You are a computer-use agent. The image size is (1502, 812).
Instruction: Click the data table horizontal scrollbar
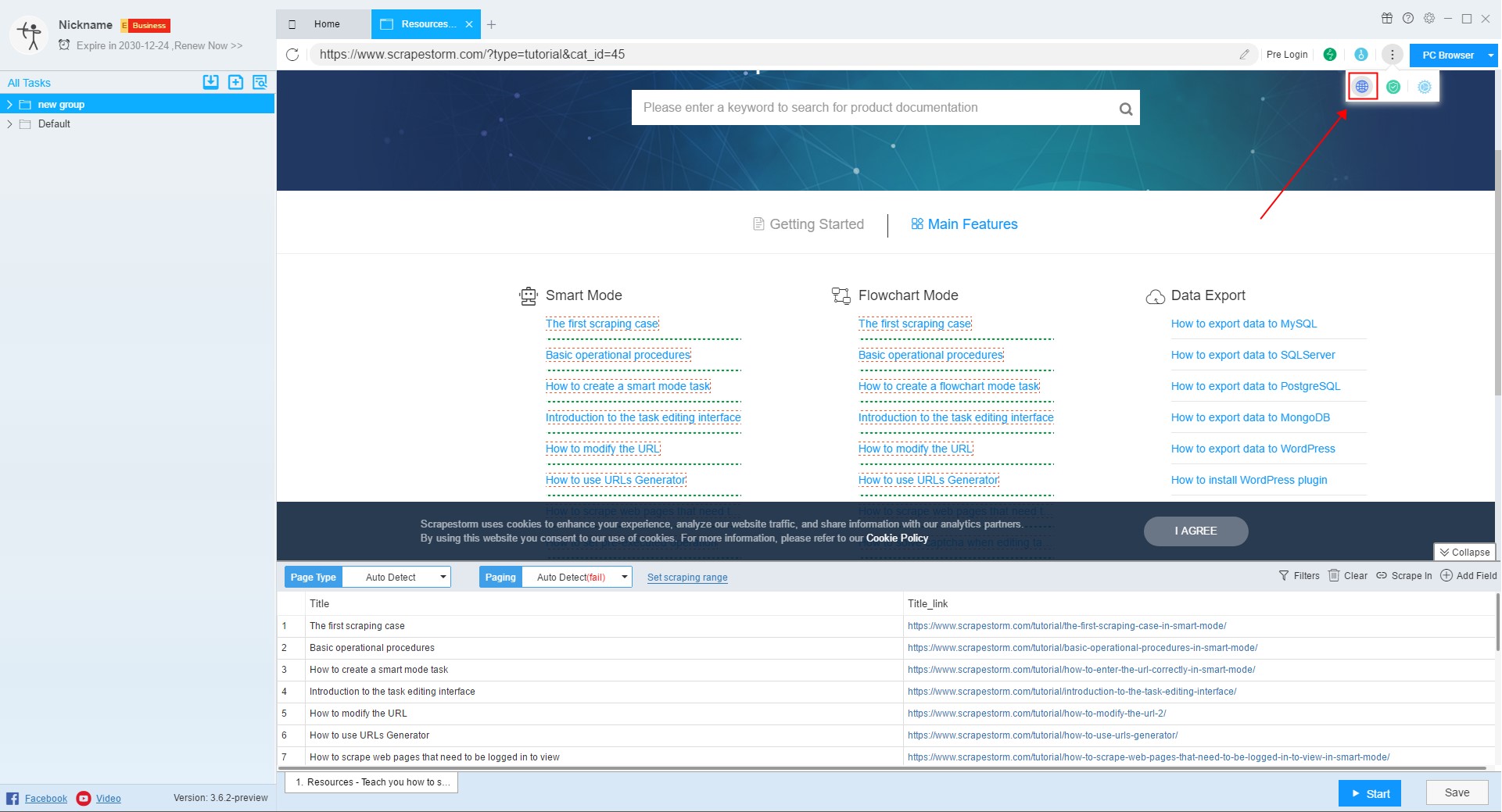click(x=882, y=768)
